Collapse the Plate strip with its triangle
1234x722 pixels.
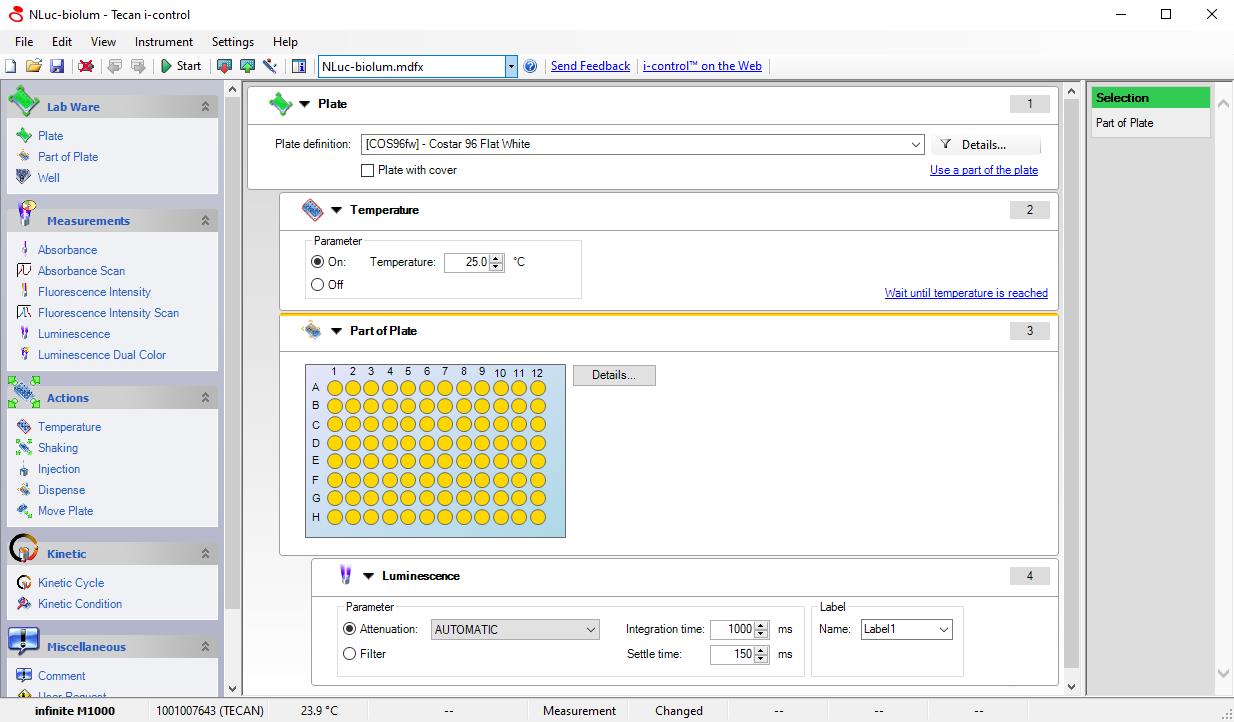coord(305,104)
